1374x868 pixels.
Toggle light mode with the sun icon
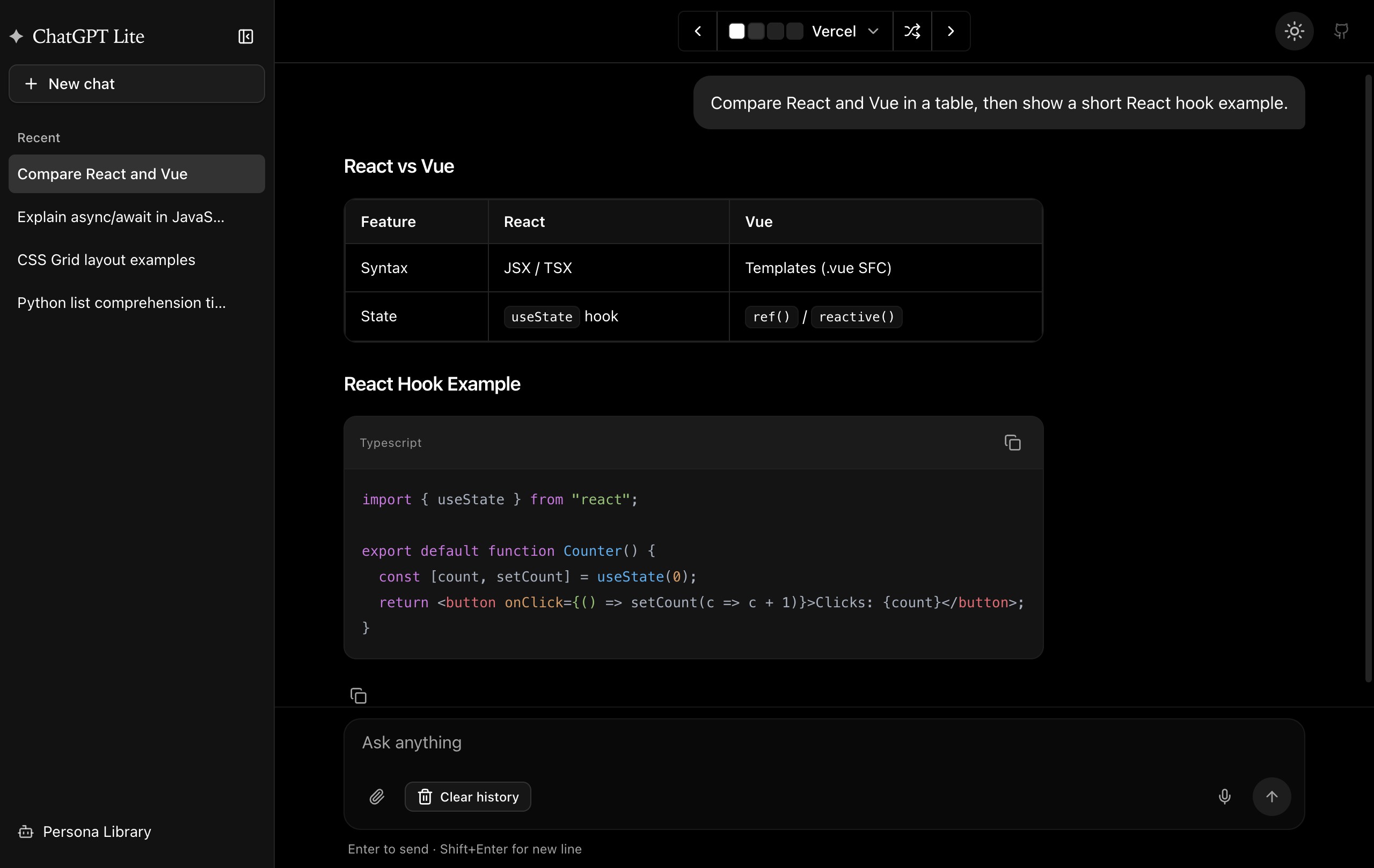[1294, 31]
